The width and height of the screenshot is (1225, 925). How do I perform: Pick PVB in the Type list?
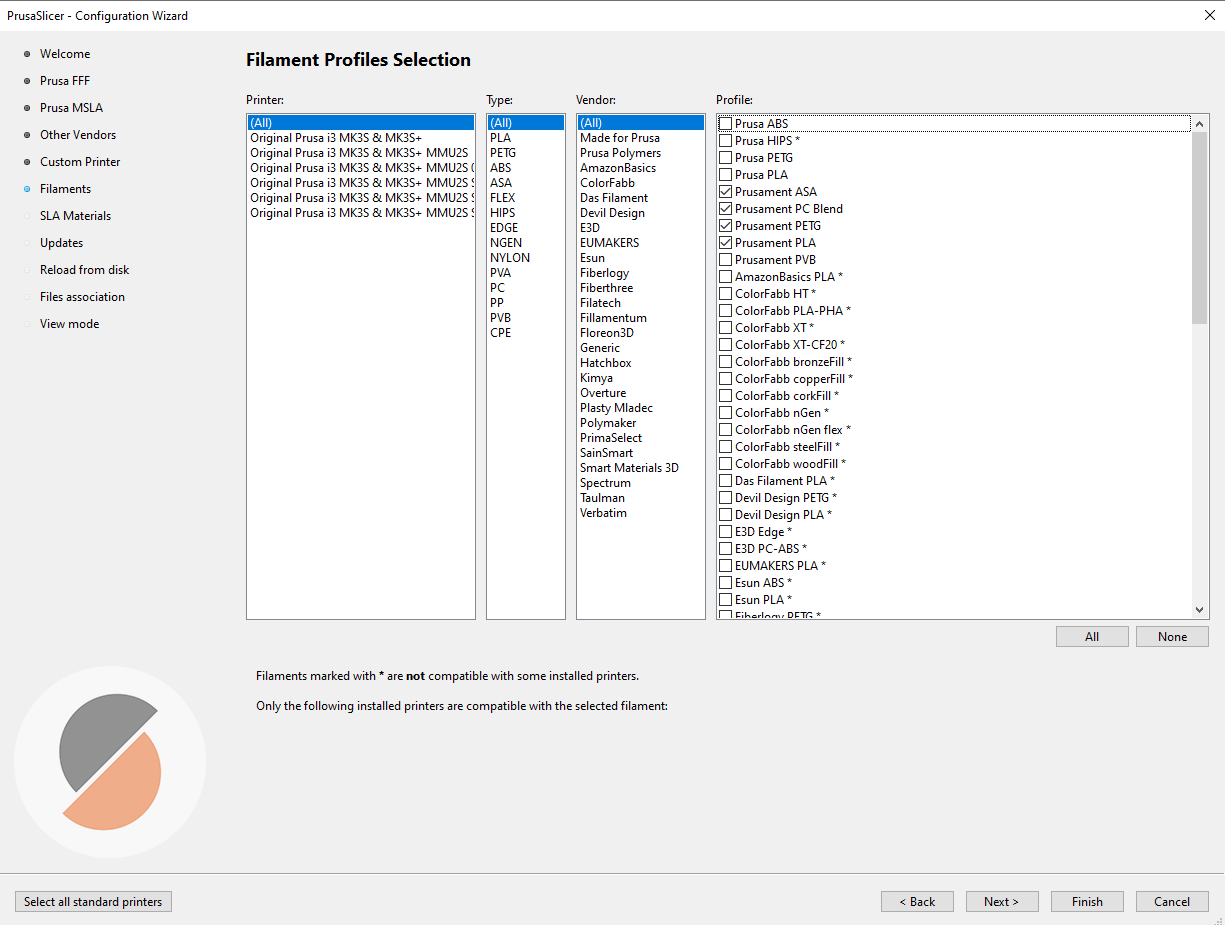[526, 318]
